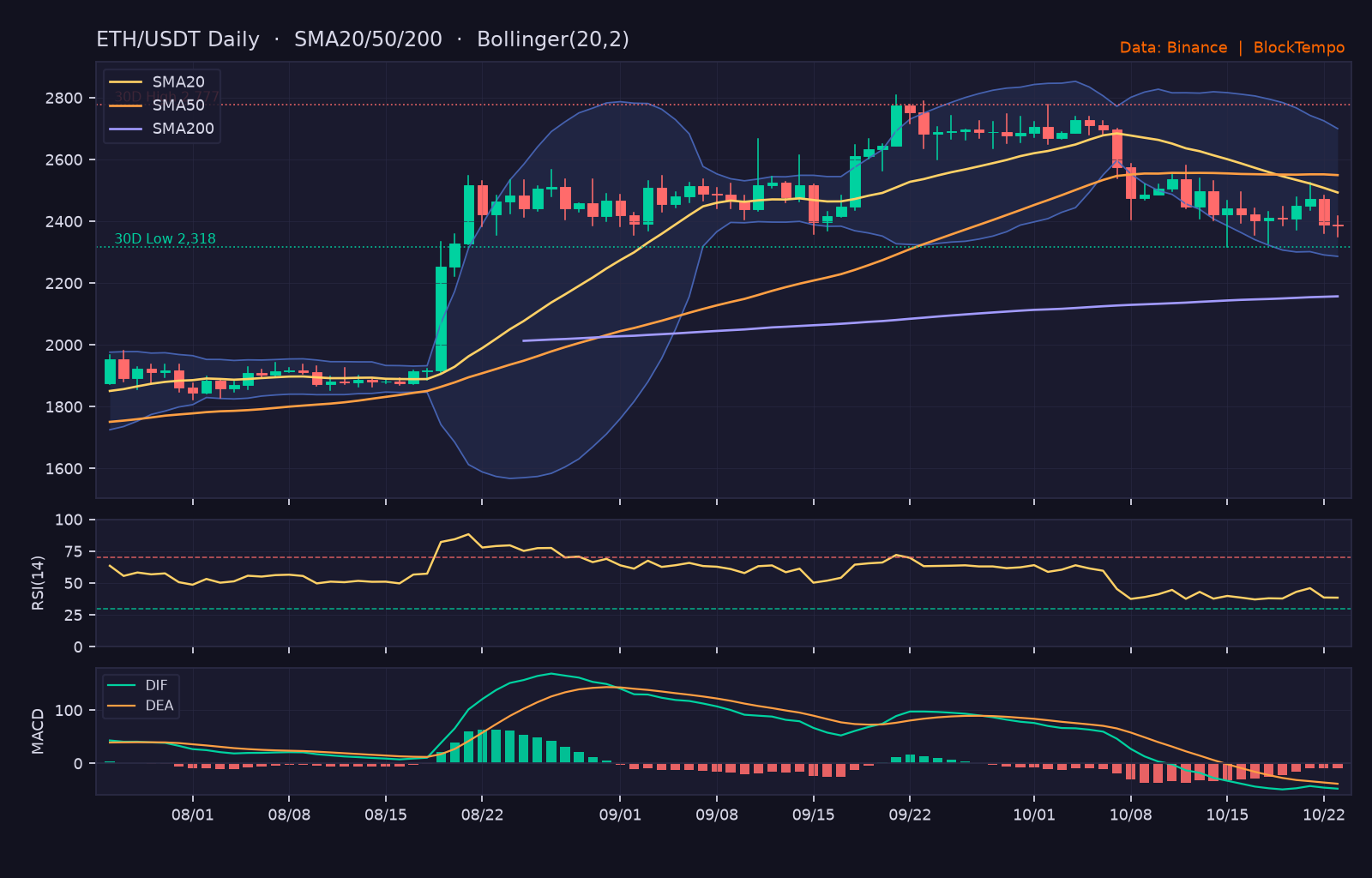The height and width of the screenshot is (878, 1372).
Task: Click the 2600 price axis label
Action: click(64, 160)
